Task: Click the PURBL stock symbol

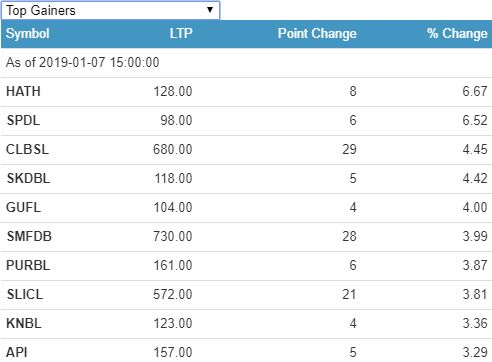Action: (x=28, y=265)
